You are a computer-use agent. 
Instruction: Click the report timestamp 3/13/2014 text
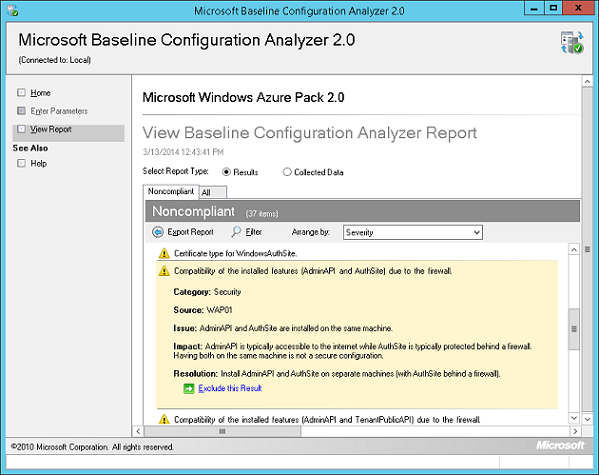point(183,152)
